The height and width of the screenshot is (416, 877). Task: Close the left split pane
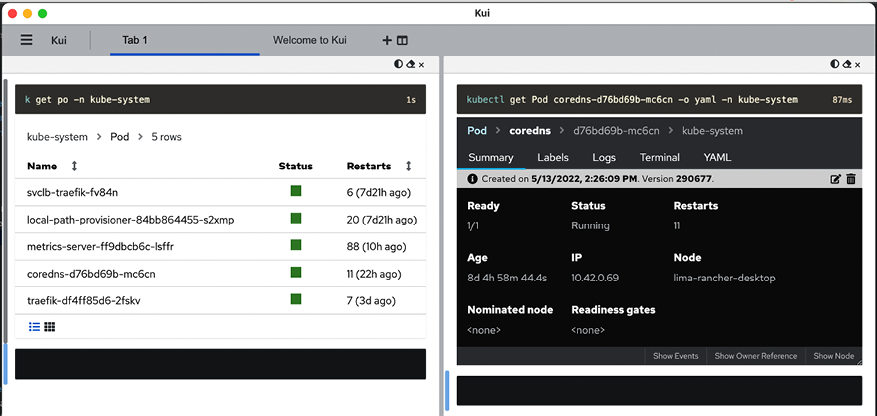tap(421, 65)
